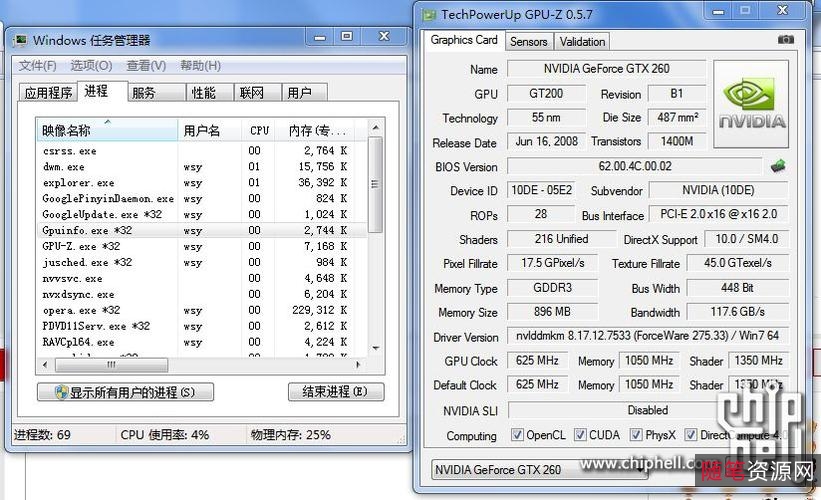
Task: Open the NVIDIA GeForce GTX 260 dropdown
Action: 539,470
